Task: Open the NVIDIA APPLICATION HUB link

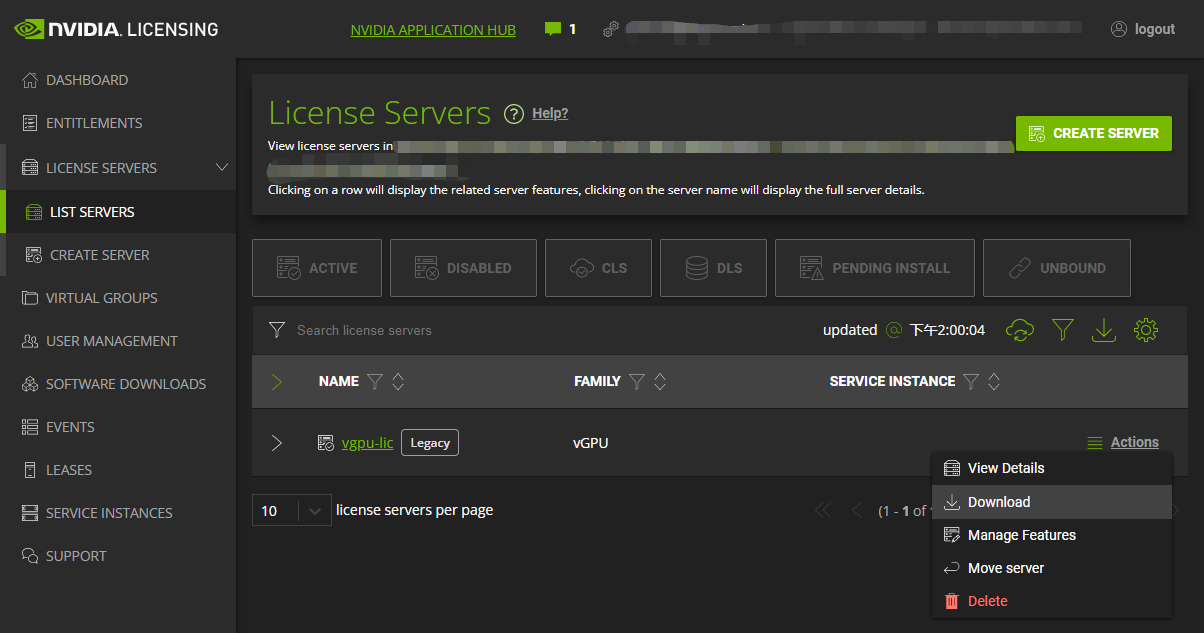Action: coord(433,30)
